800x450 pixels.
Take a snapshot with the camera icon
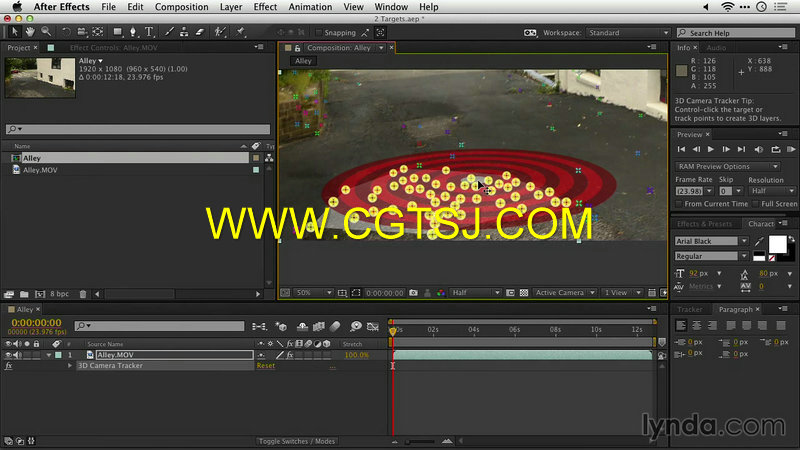pos(413,293)
